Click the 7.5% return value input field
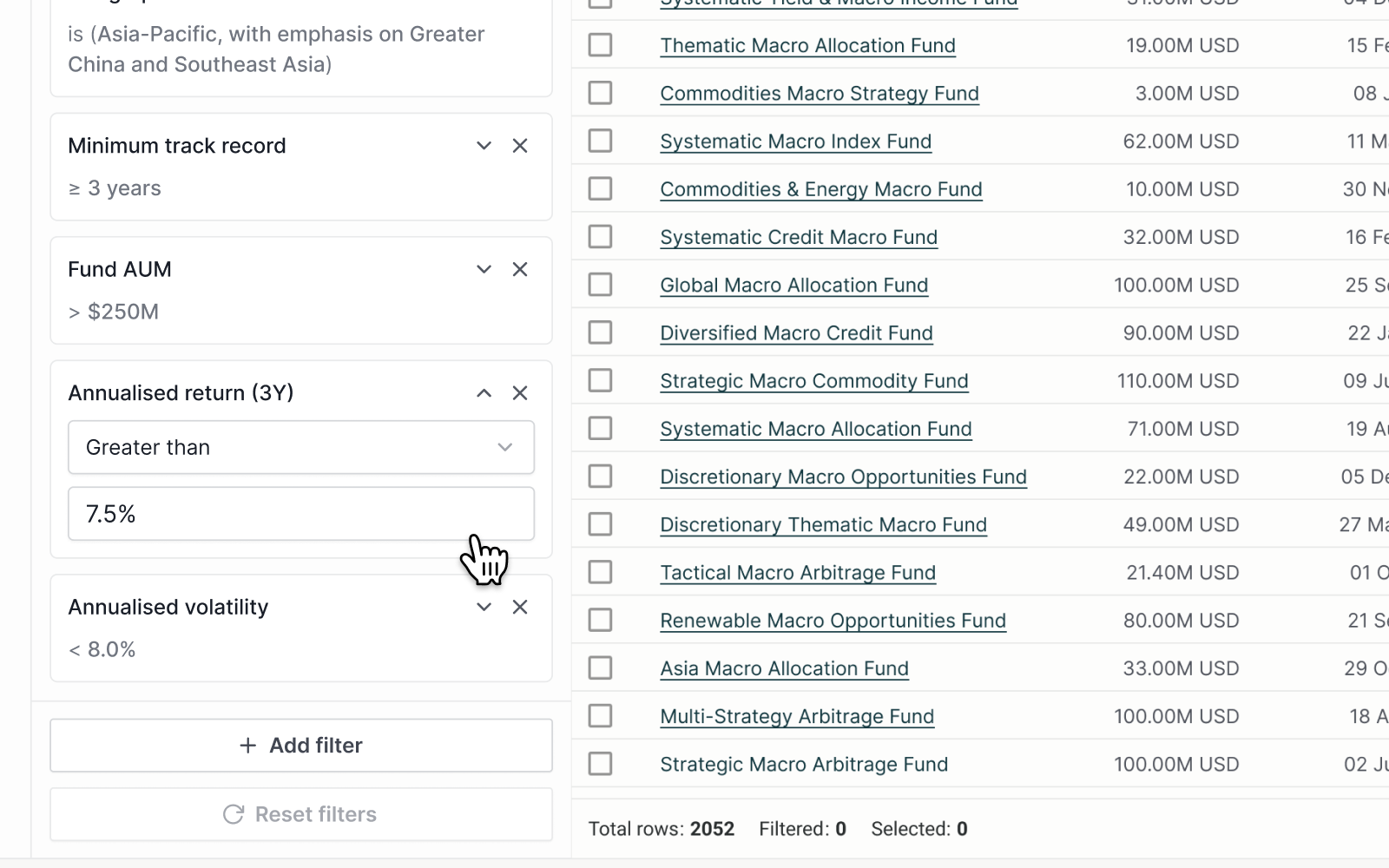Image resolution: width=1389 pixels, height=868 pixels. [x=301, y=513]
